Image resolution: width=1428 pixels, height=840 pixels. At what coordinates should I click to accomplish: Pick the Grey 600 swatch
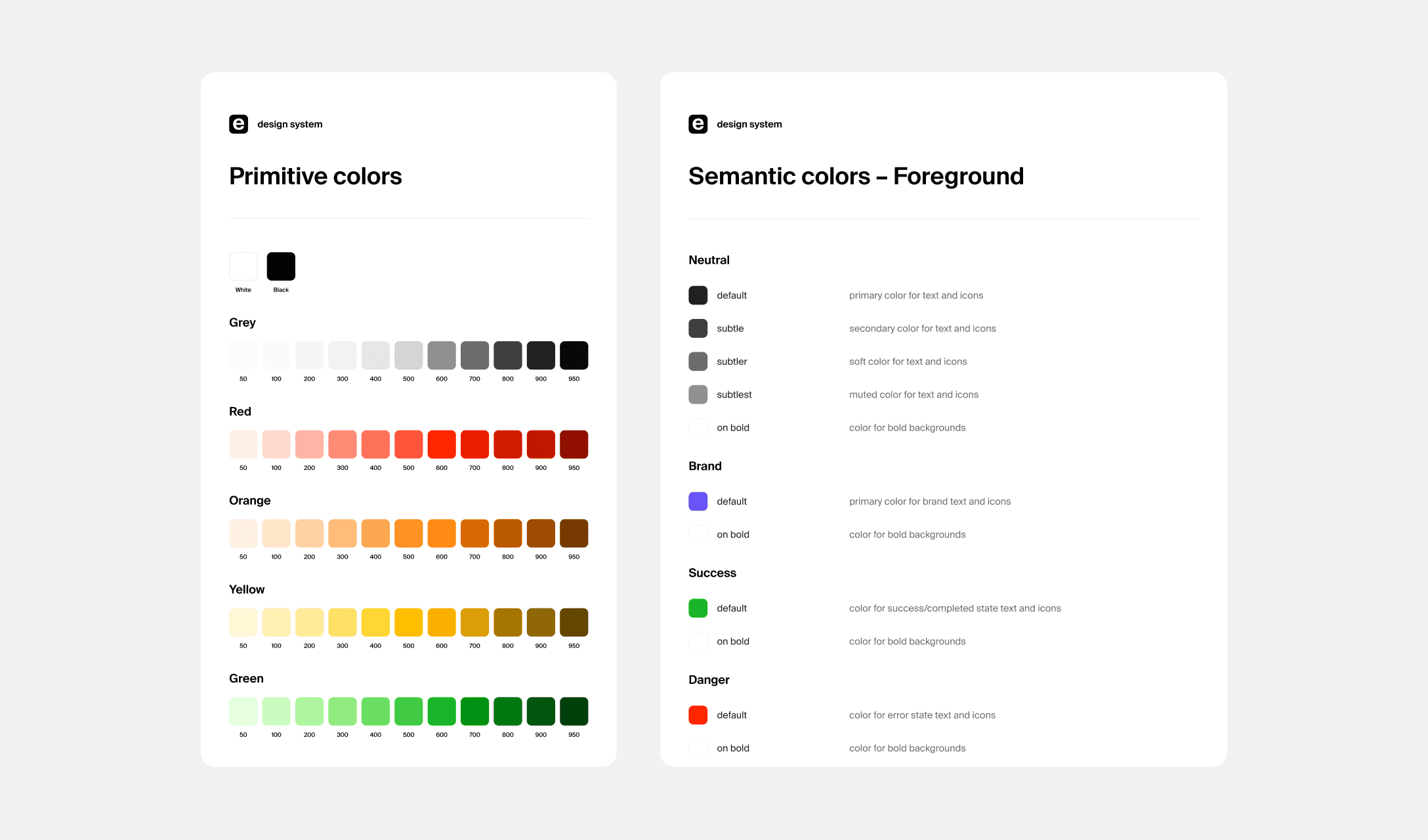click(x=442, y=355)
